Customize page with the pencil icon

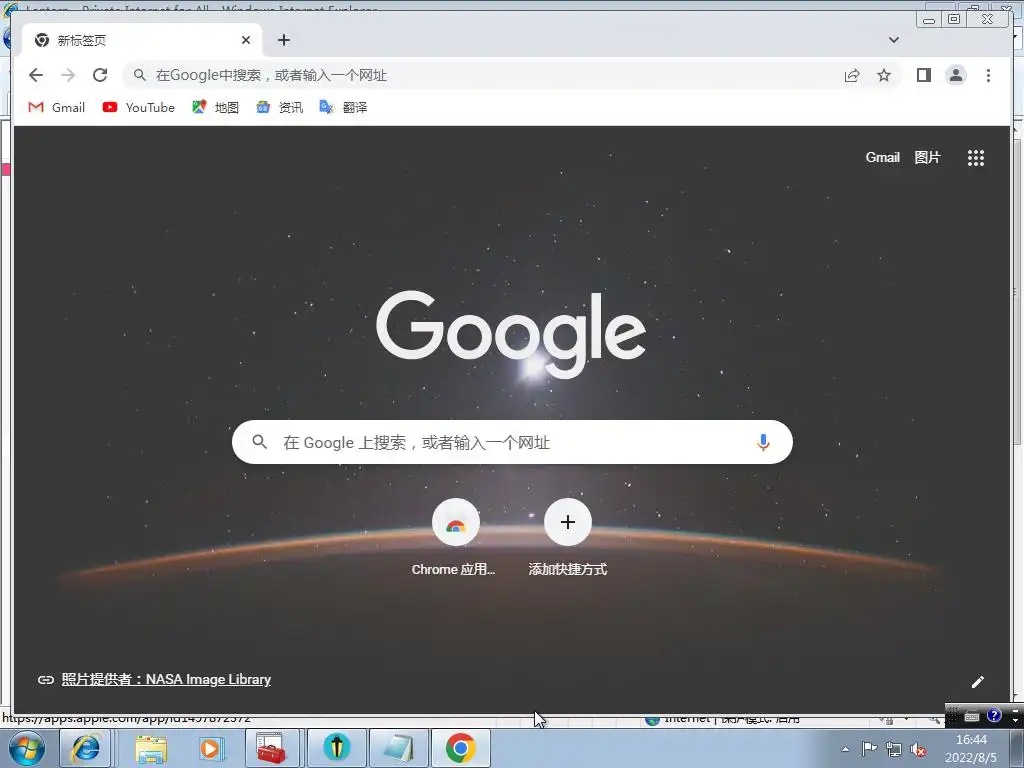[x=977, y=682]
